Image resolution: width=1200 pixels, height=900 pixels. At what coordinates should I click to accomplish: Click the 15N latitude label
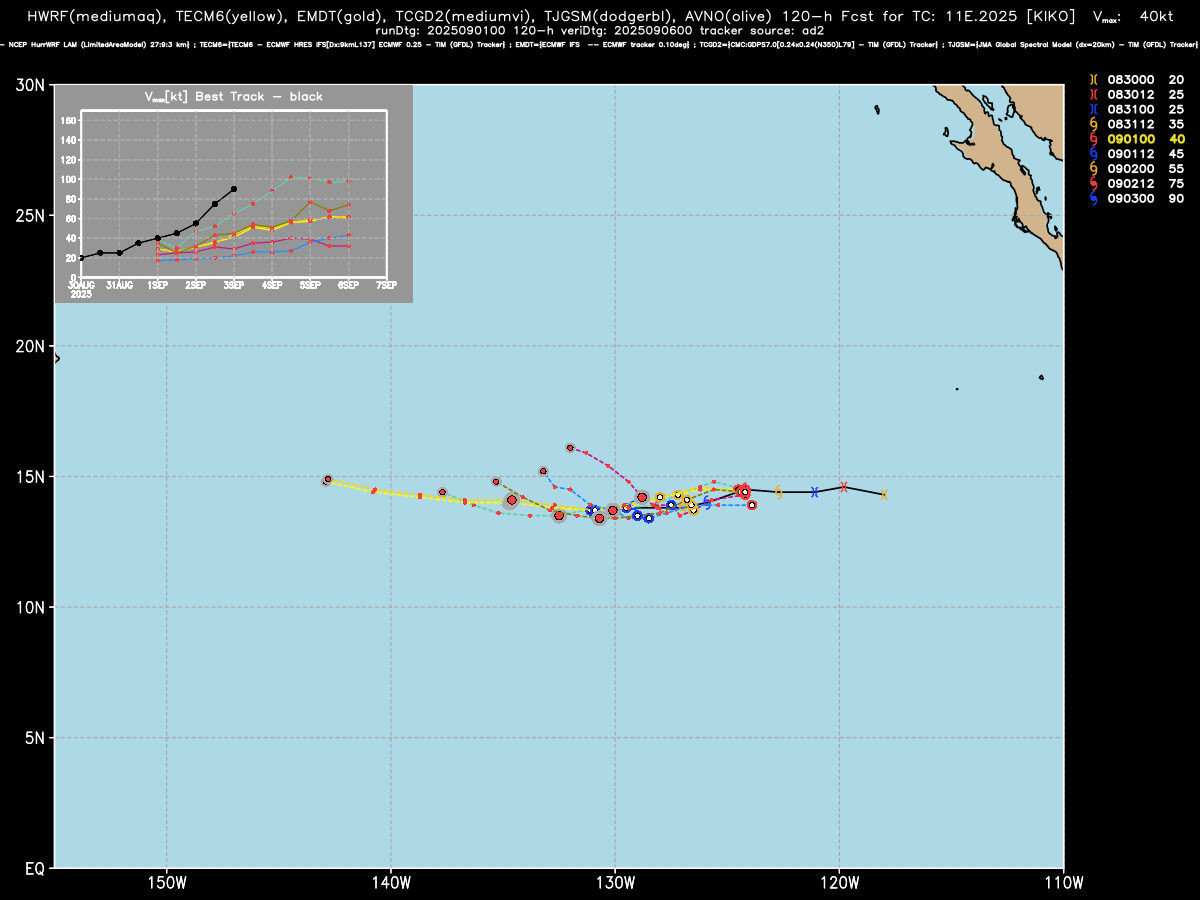[32, 476]
